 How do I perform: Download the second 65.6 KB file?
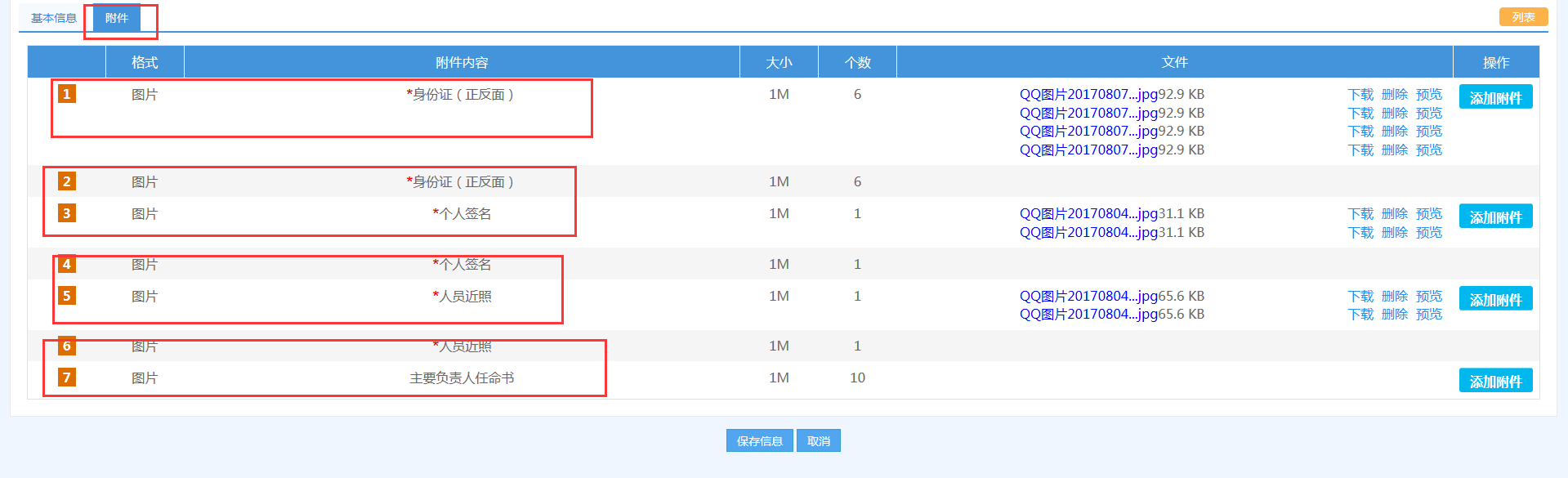click(x=1360, y=315)
